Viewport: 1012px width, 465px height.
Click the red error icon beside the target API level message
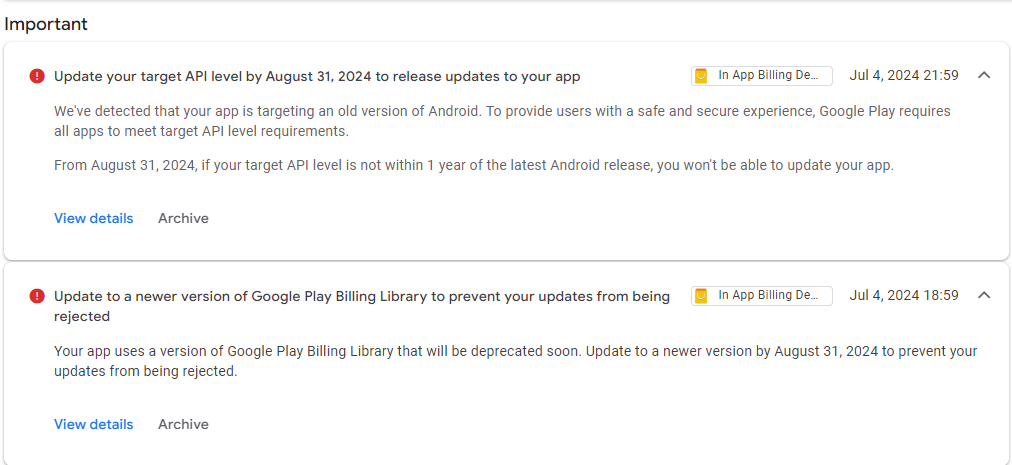coord(37,76)
